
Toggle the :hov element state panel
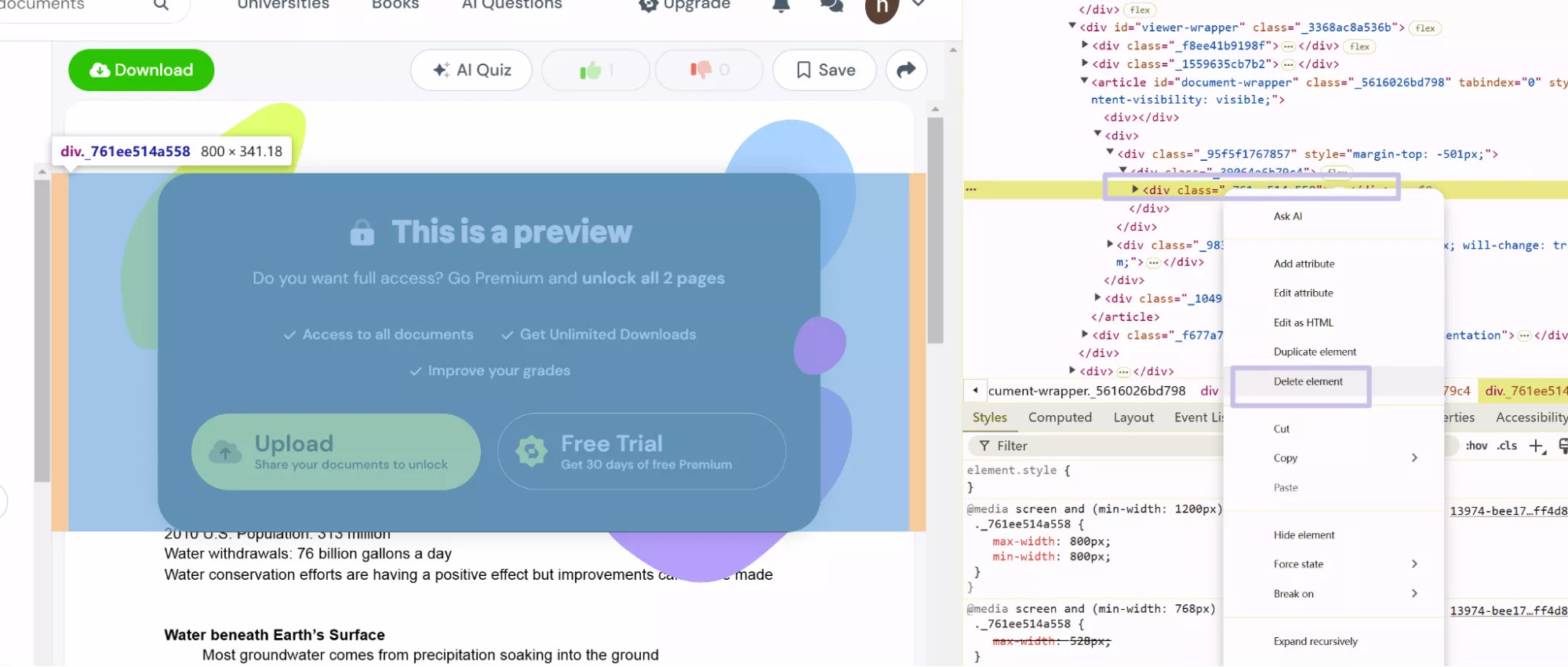[1476, 446]
